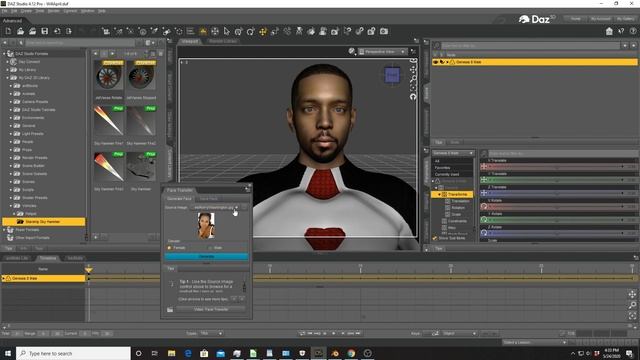Click the highlighted yellow toolbar icon
The image size is (640, 360).
[x=202, y=31]
